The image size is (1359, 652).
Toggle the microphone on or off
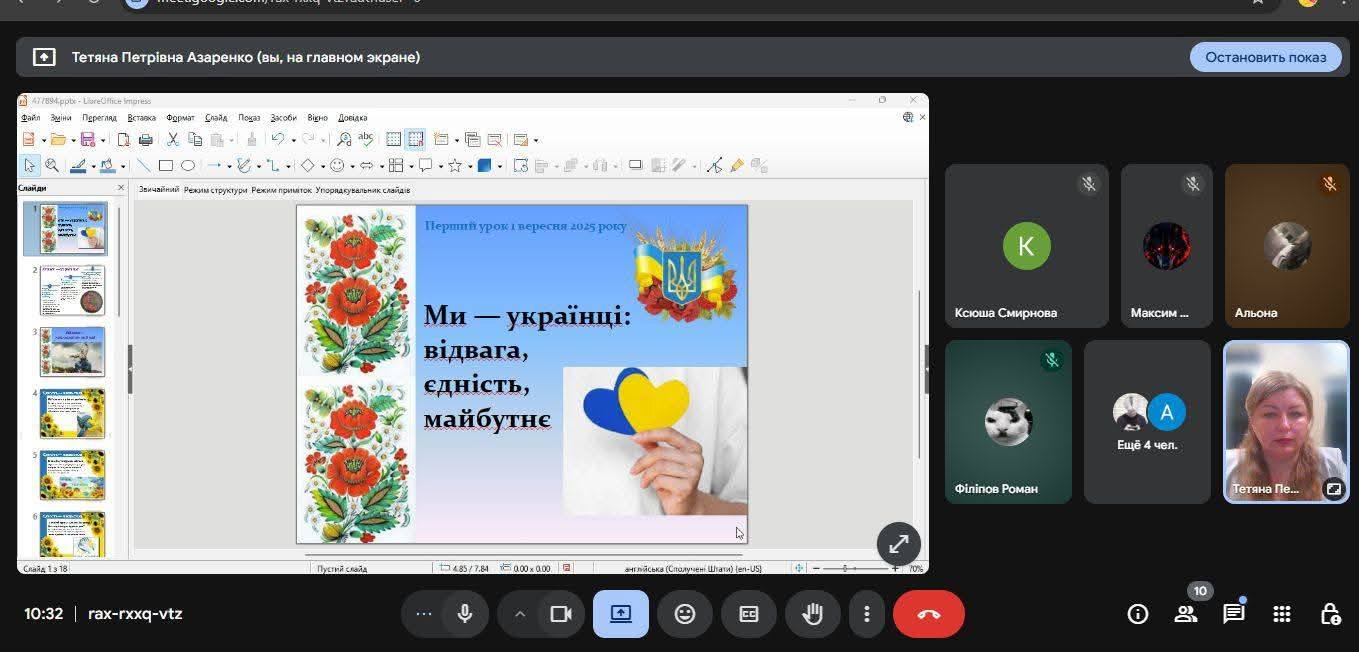[465, 614]
